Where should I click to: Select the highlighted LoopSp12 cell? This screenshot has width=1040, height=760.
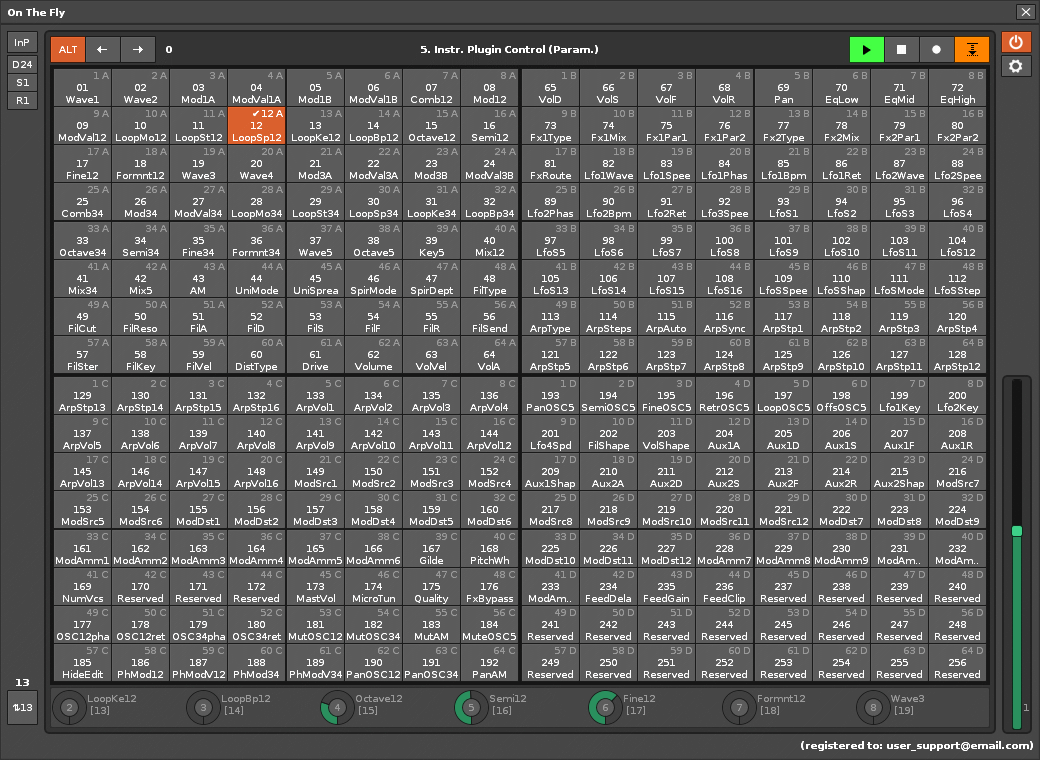click(256, 126)
